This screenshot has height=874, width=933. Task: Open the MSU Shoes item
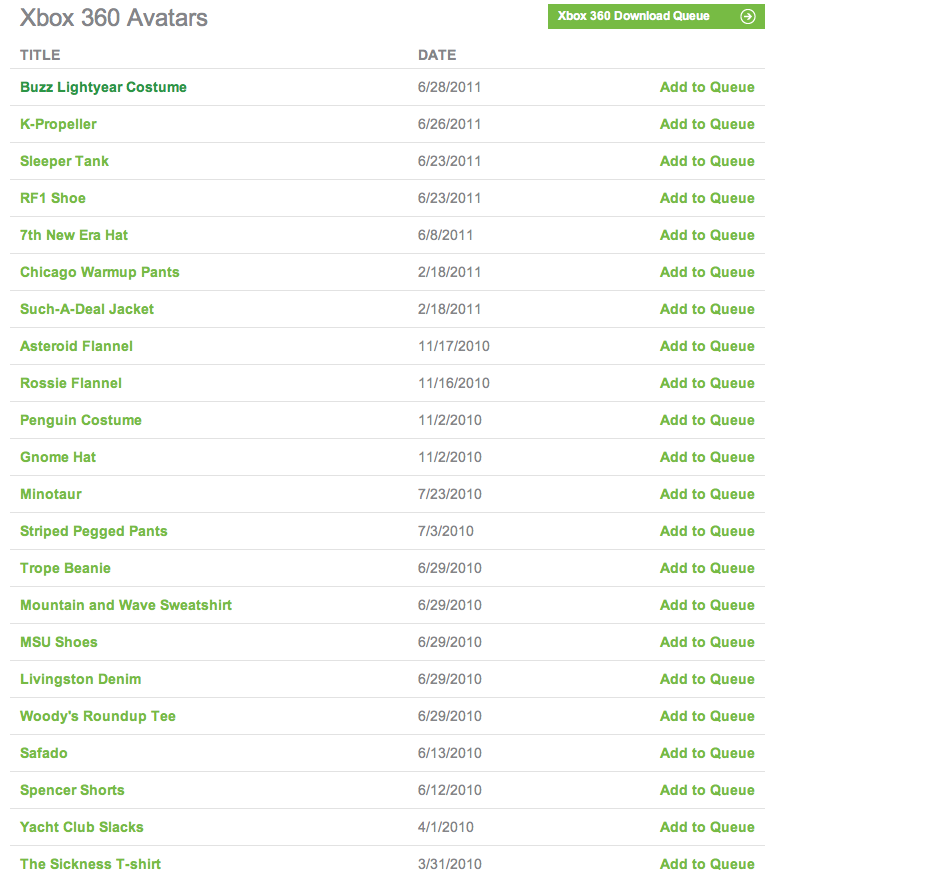[59, 642]
